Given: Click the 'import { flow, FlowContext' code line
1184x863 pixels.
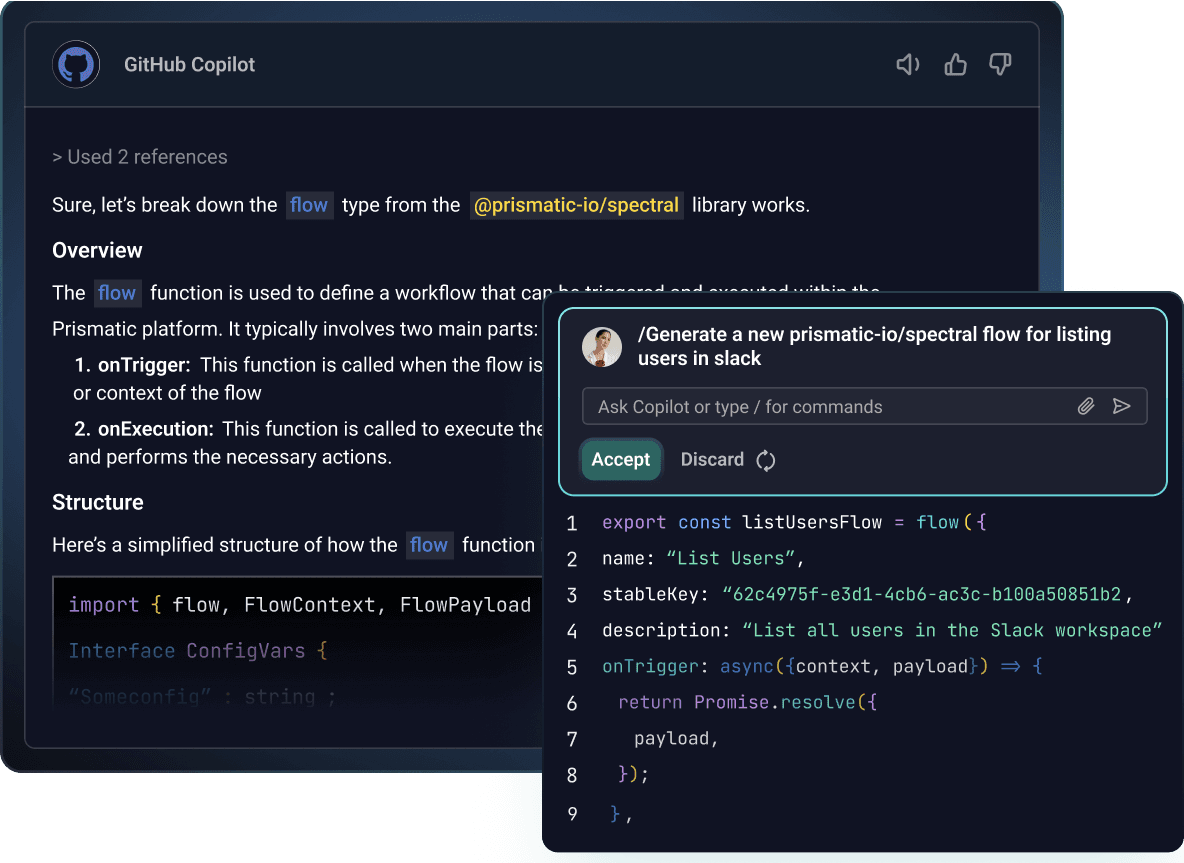Looking at the screenshot, I should click(300, 606).
